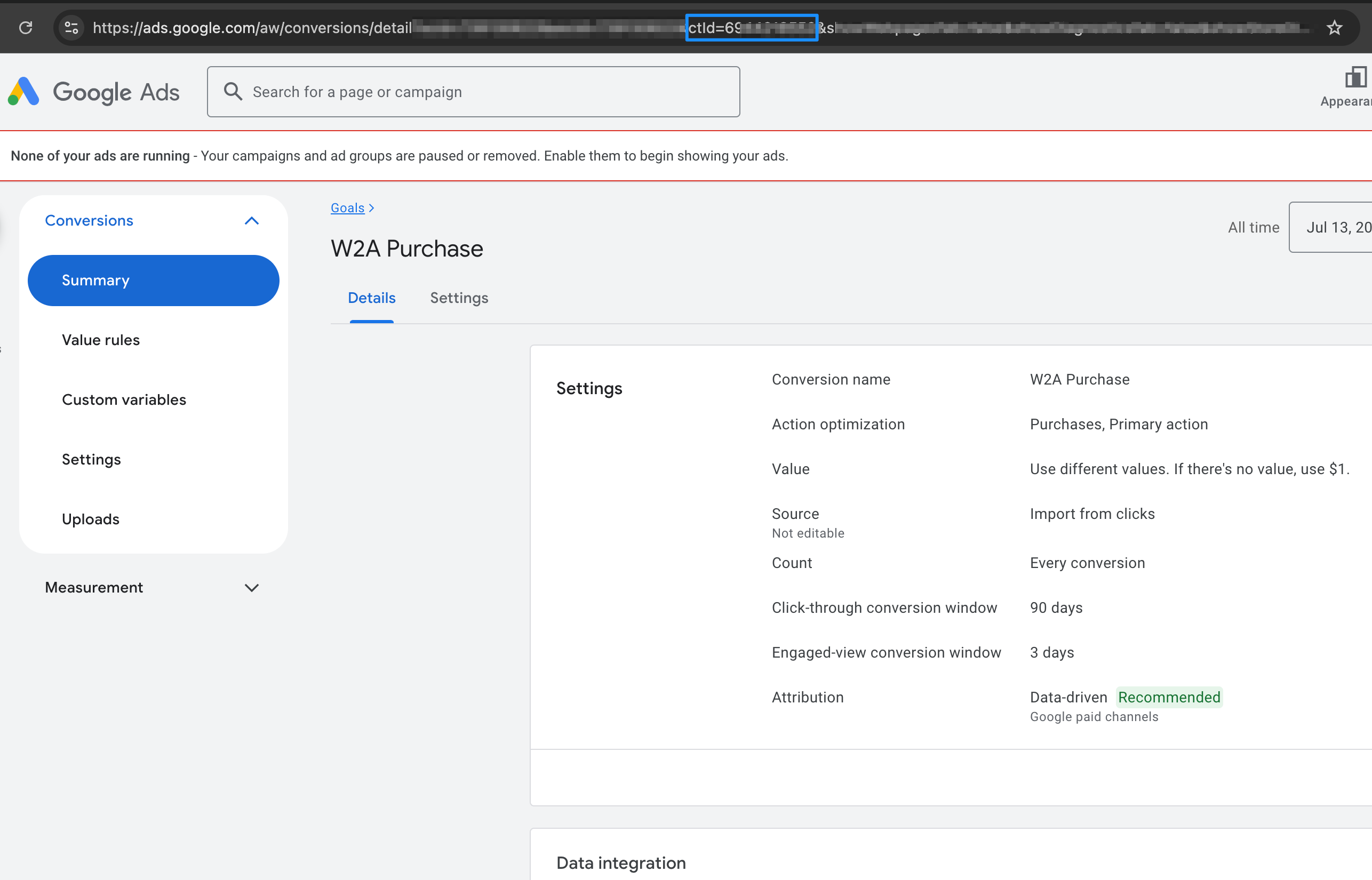This screenshot has height=880, width=1372.
Task: Click the 'Import from clicks' source value
Action: pyautogui.click(x=1092, y=514)
